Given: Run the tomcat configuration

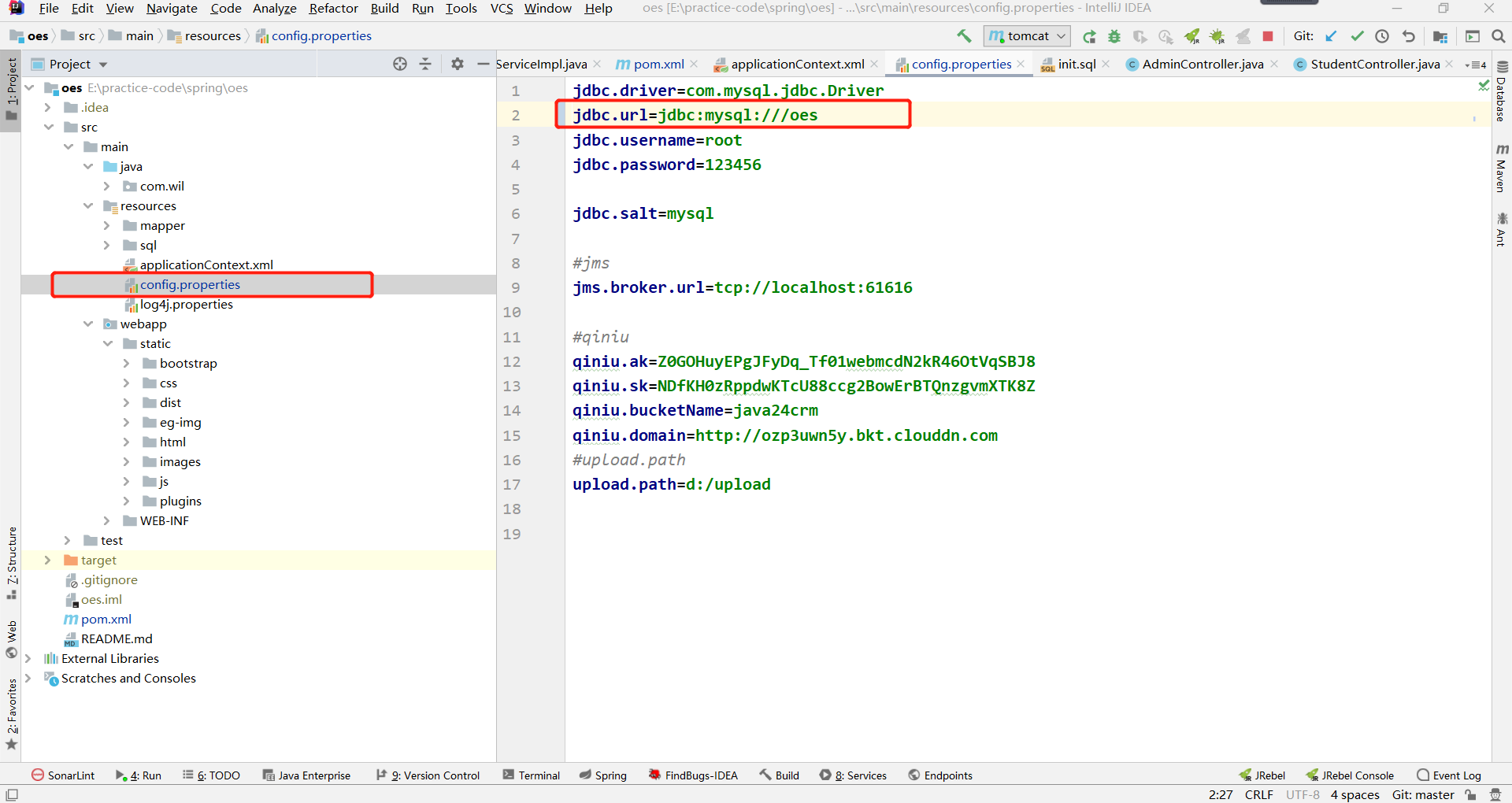Looking at the screenshot, I should click(1089, 36).
